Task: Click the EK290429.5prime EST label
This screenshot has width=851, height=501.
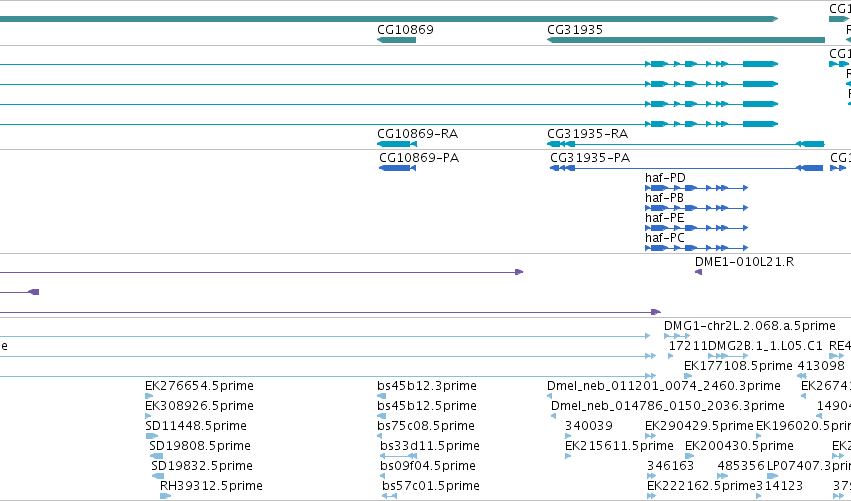Action: click(x=700, y=426)
